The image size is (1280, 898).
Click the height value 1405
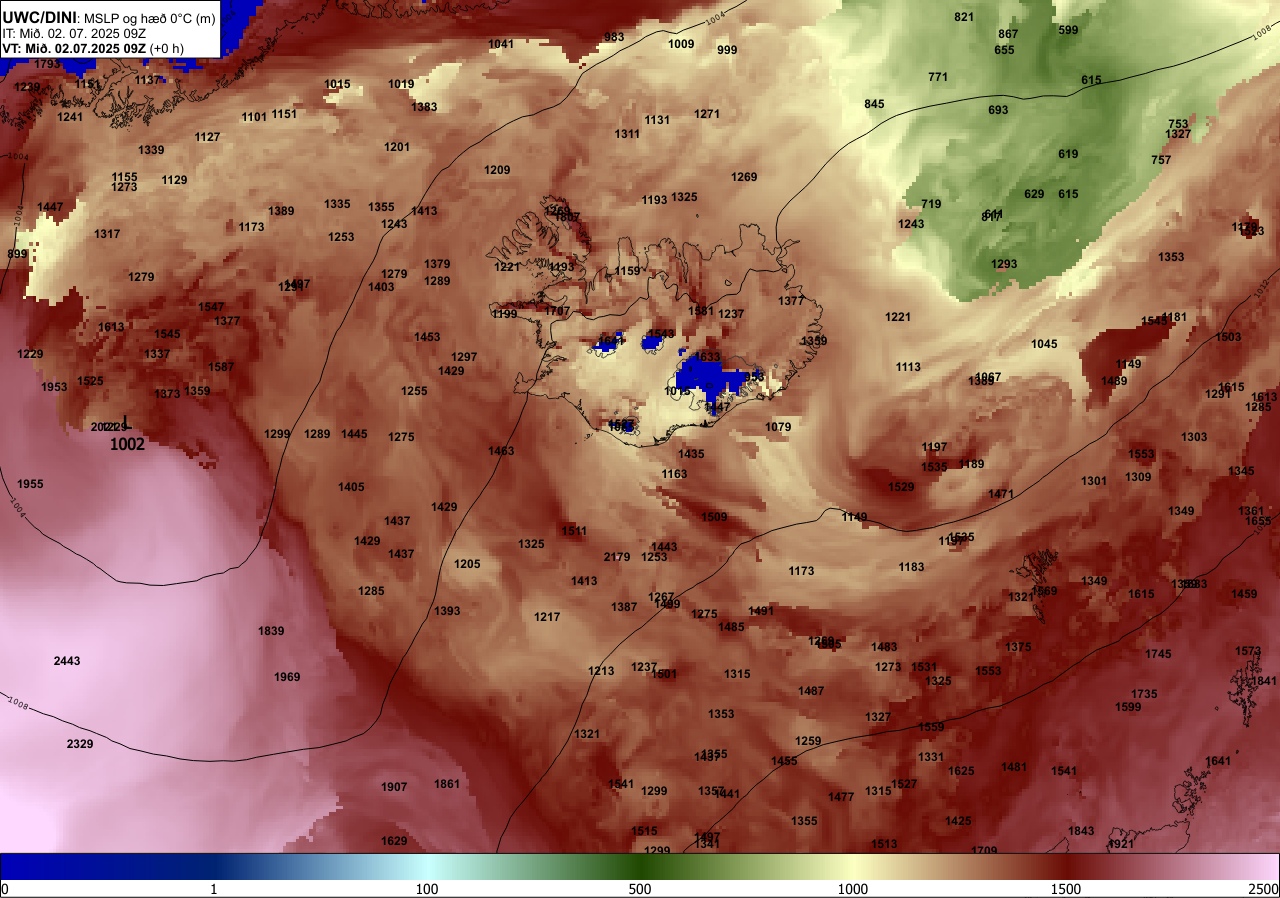[351, 487]
